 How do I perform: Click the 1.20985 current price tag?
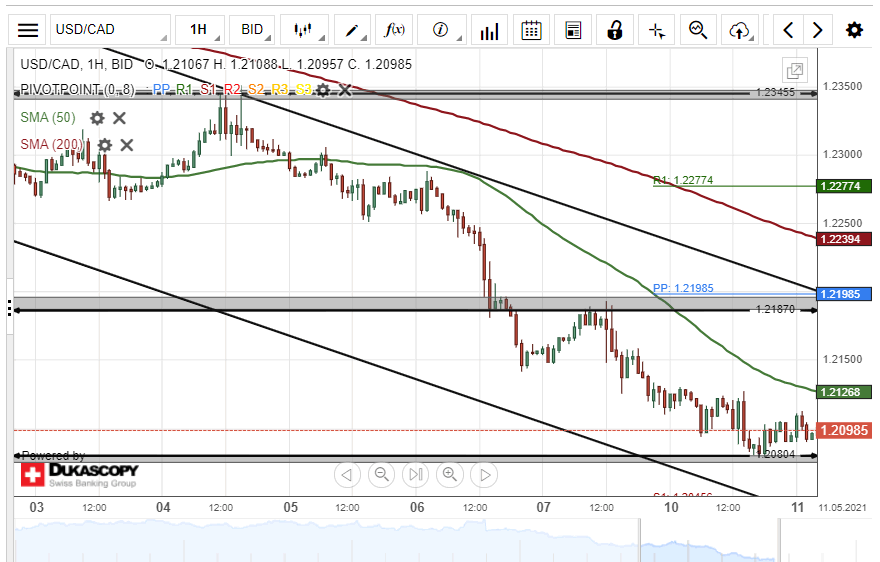[844, 430]
